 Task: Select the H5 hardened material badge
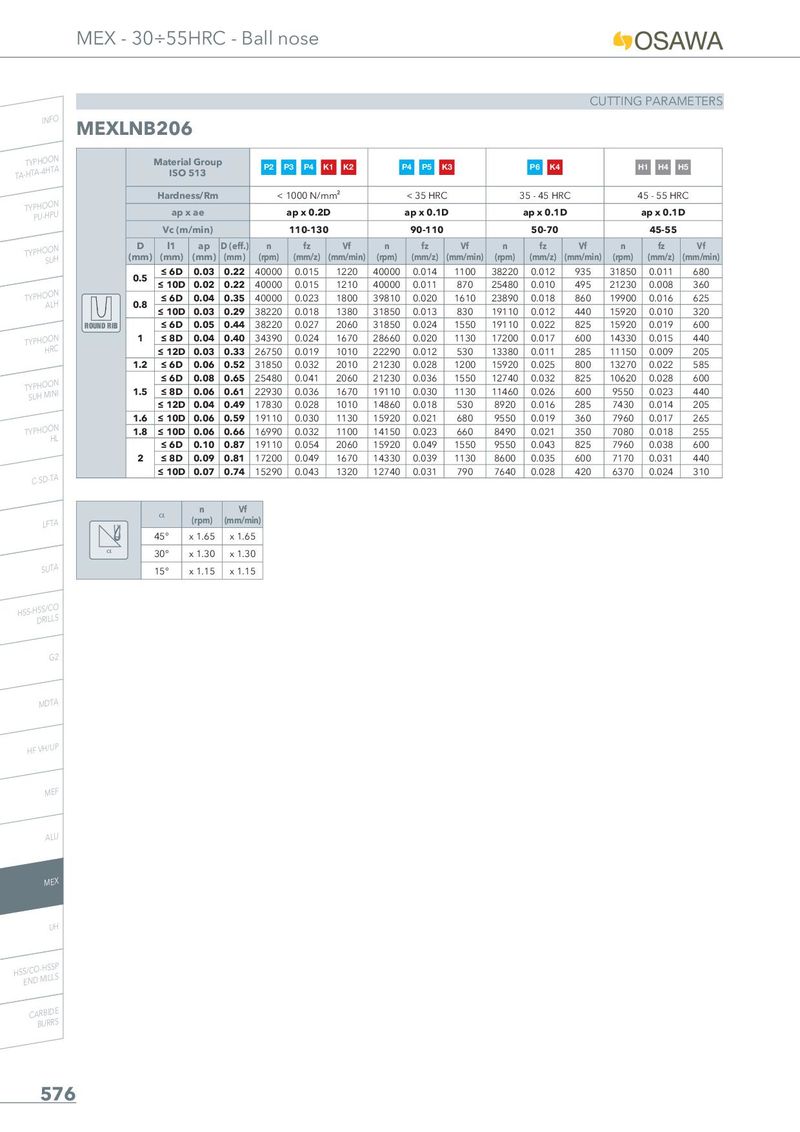pyautogui.click(x=683, y=167)
